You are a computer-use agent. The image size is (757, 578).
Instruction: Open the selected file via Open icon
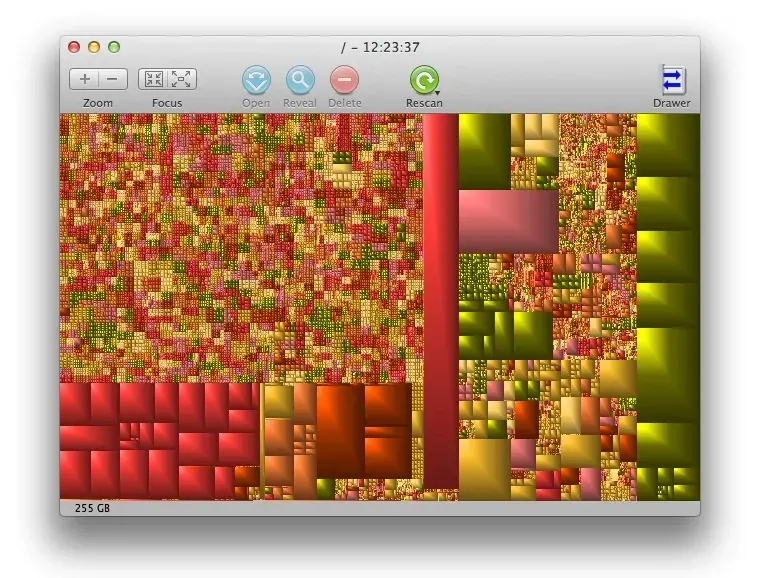pyautogui.click(x=256, y=80)
